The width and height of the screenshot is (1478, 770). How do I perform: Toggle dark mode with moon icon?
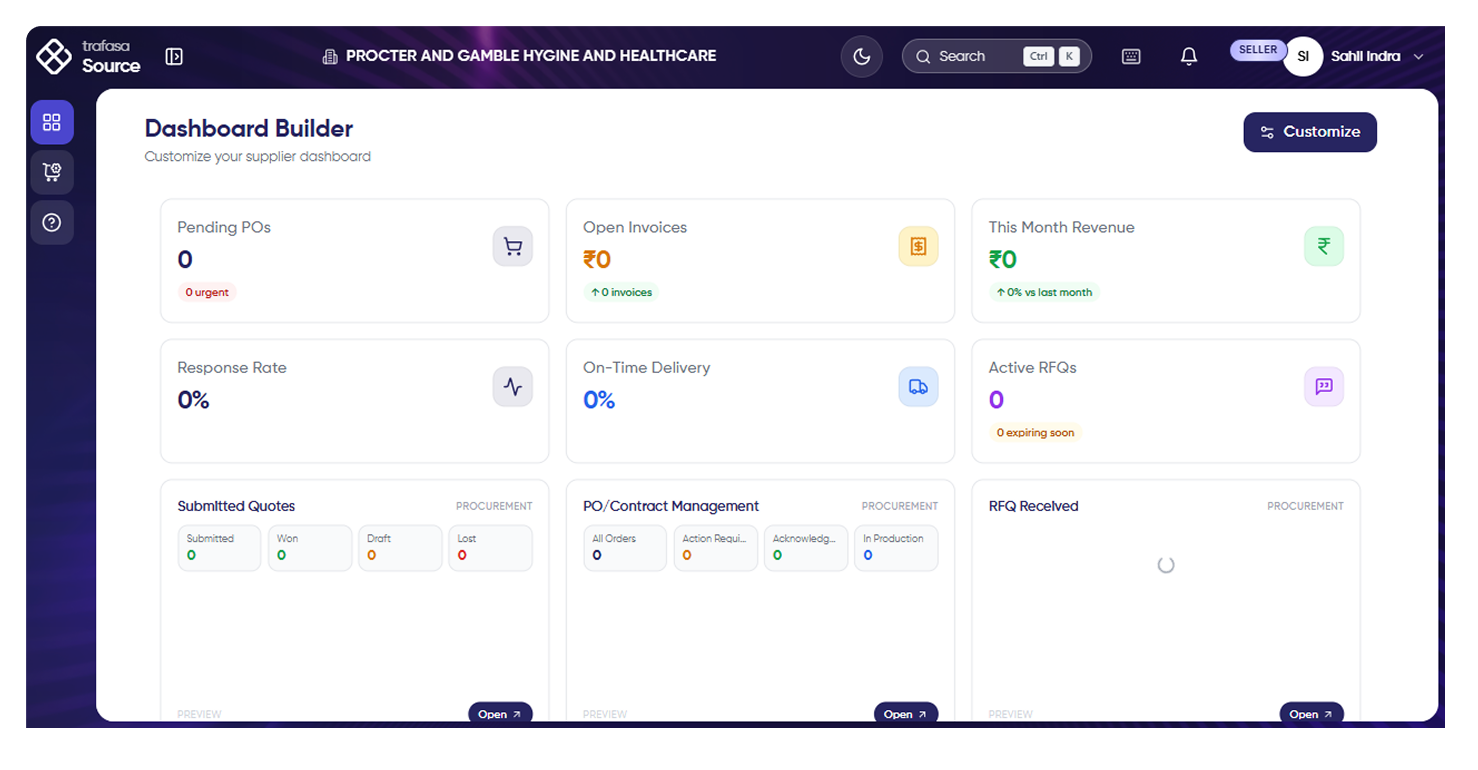862,57
